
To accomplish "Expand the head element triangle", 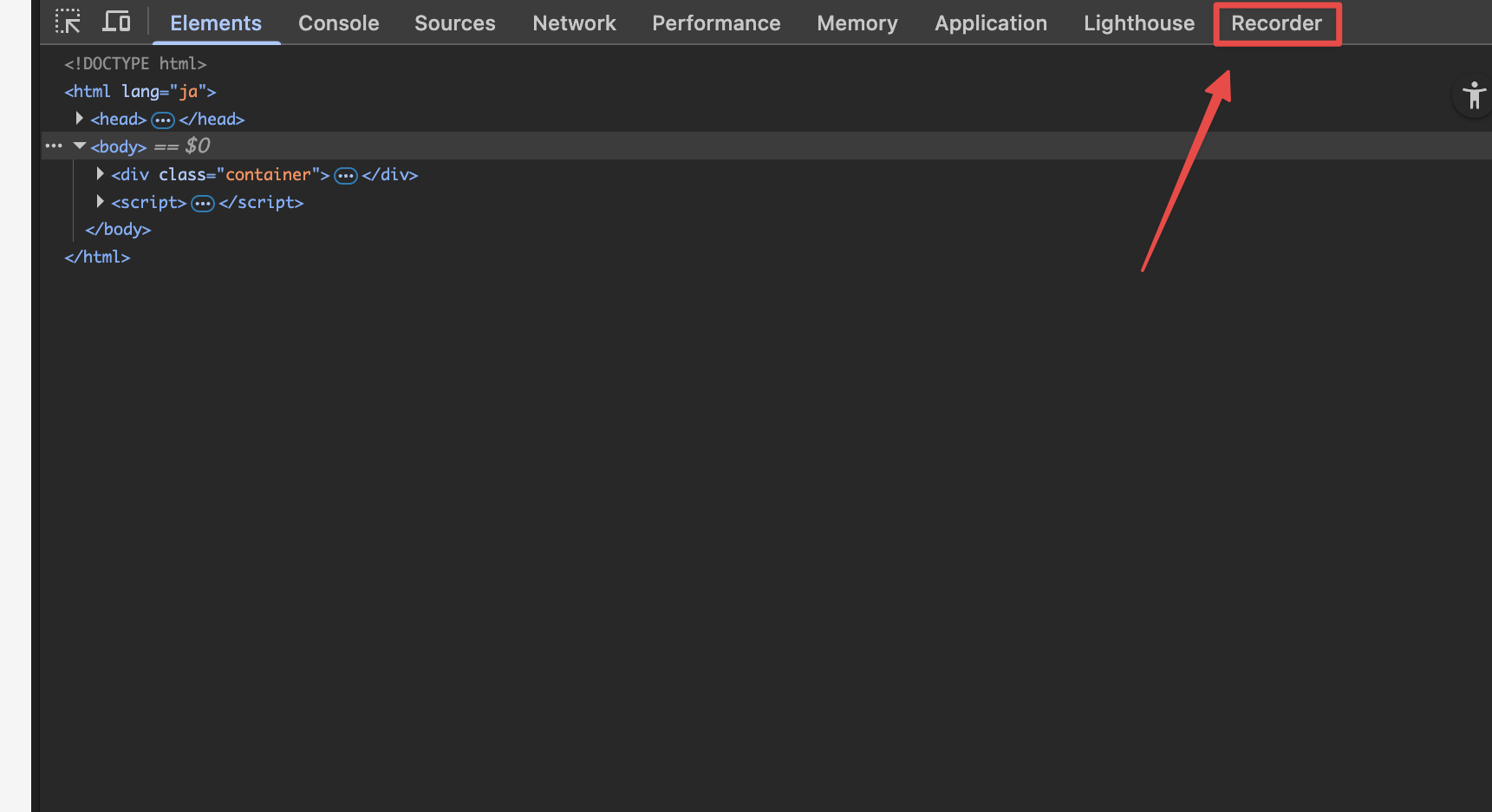I will 80,118.
